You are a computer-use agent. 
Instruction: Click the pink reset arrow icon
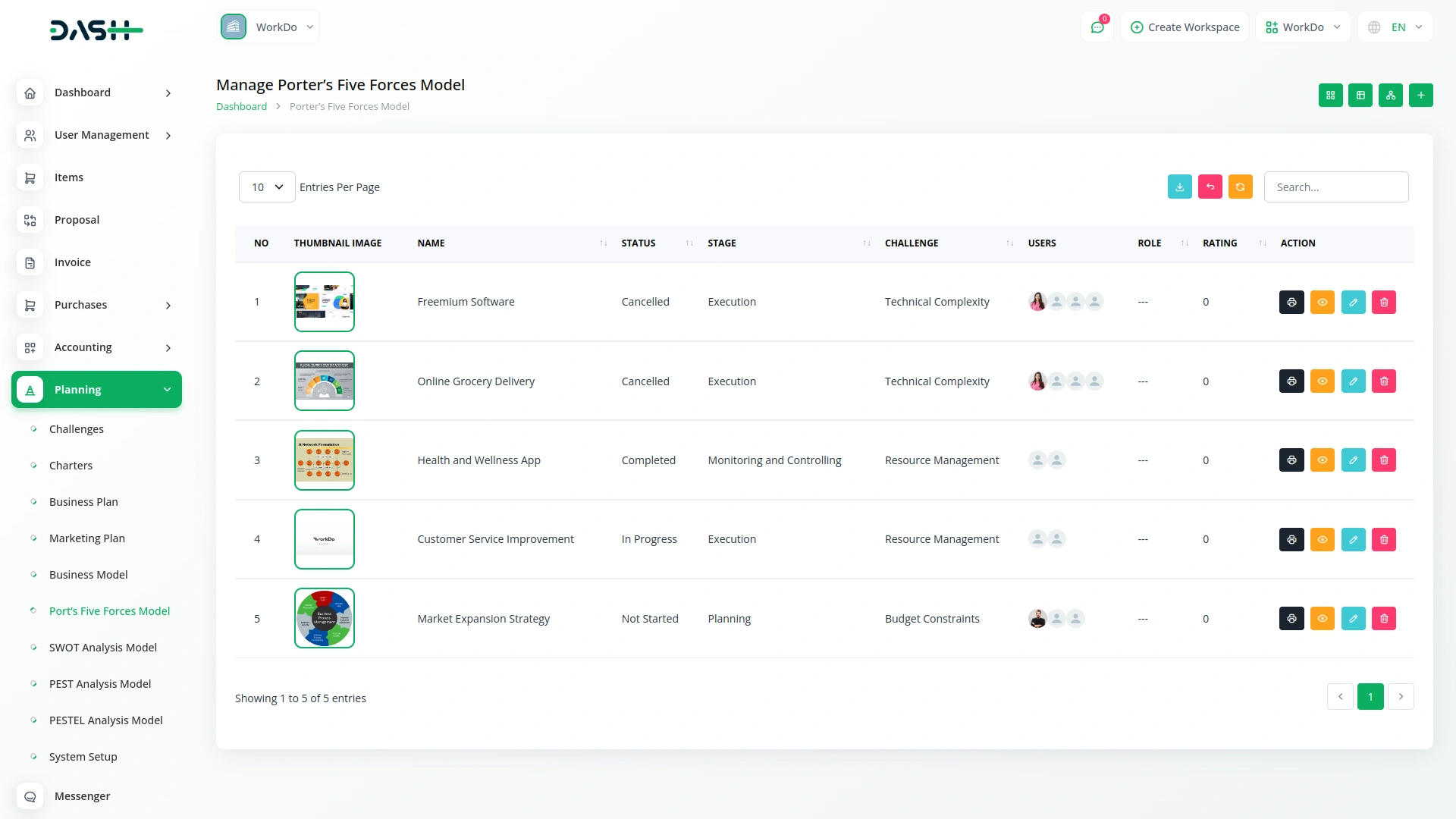[1210, 187]
